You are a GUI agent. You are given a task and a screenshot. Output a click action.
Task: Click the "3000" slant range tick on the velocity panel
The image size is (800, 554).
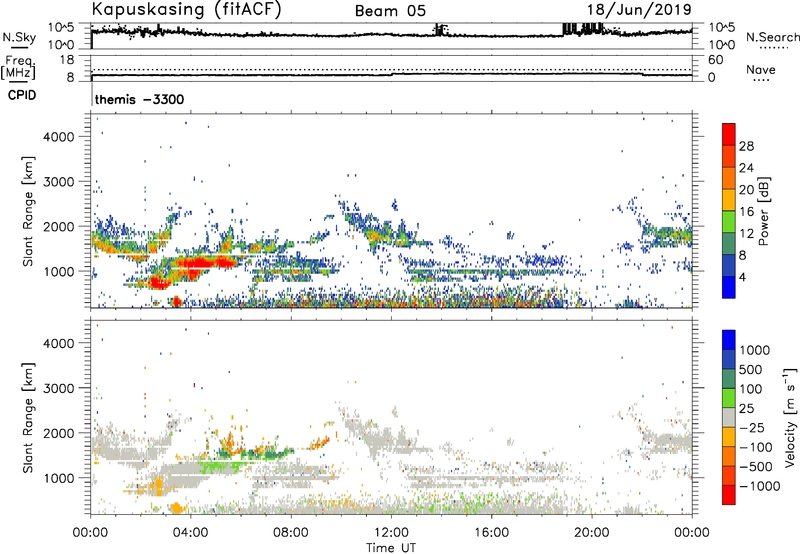point(59,388)
